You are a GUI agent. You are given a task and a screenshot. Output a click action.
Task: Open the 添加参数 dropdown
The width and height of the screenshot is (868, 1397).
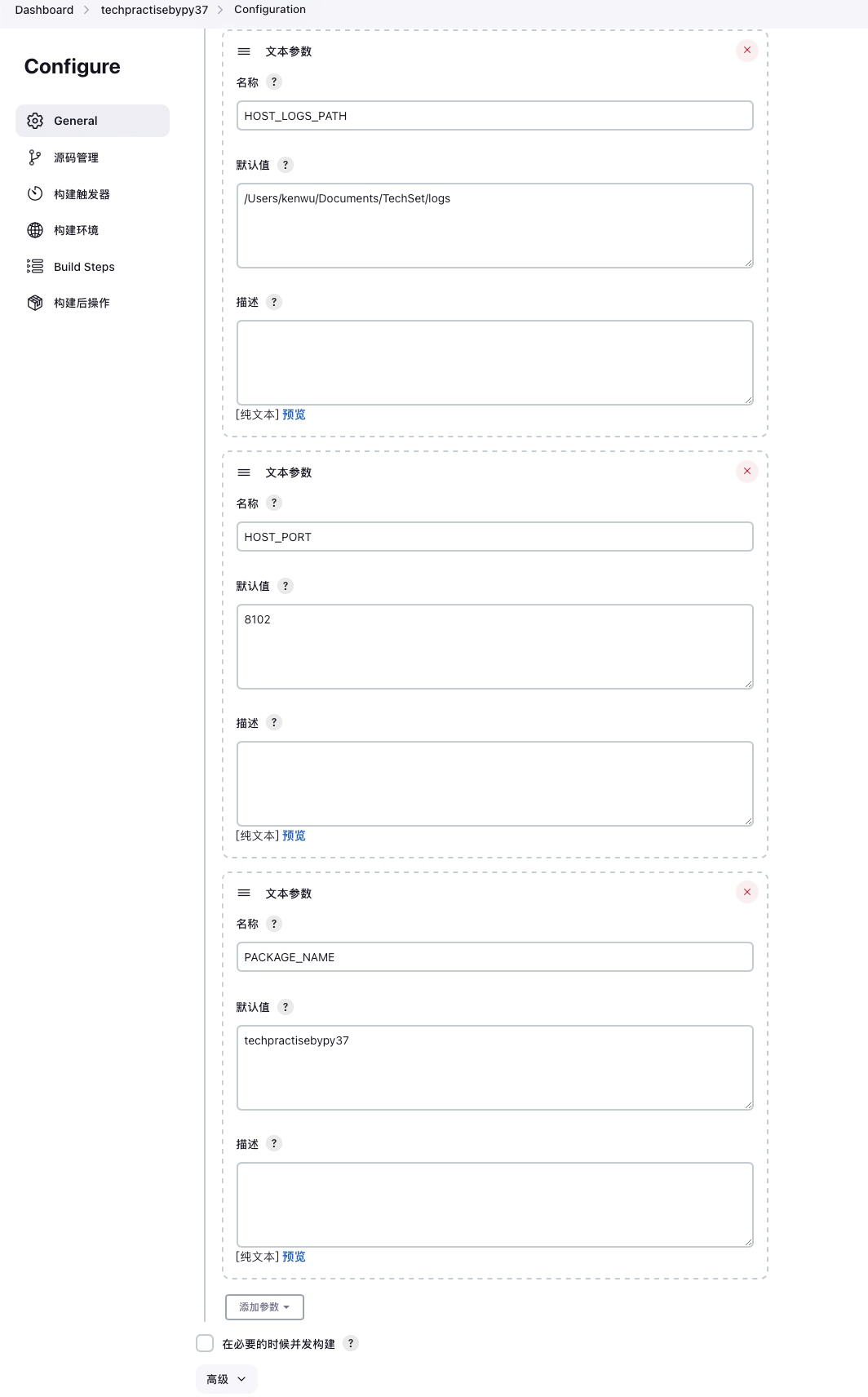264,1307
